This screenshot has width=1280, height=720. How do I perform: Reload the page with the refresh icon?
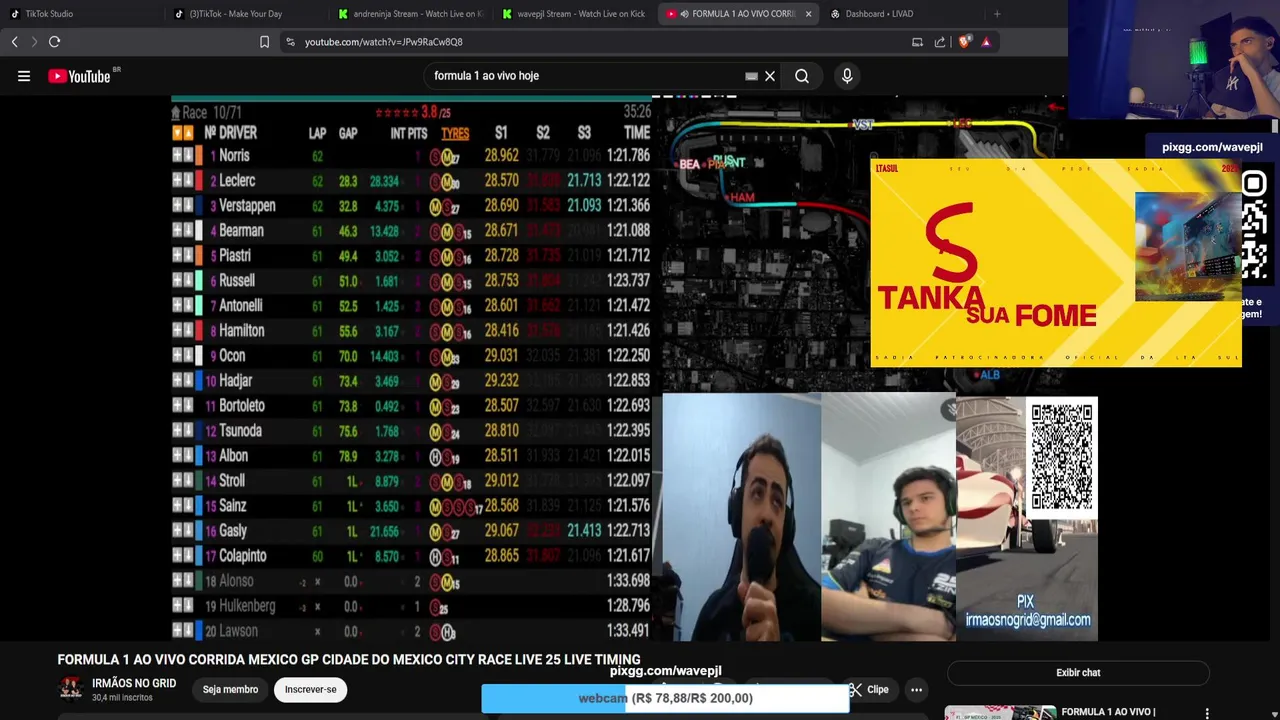click(55, 42)
